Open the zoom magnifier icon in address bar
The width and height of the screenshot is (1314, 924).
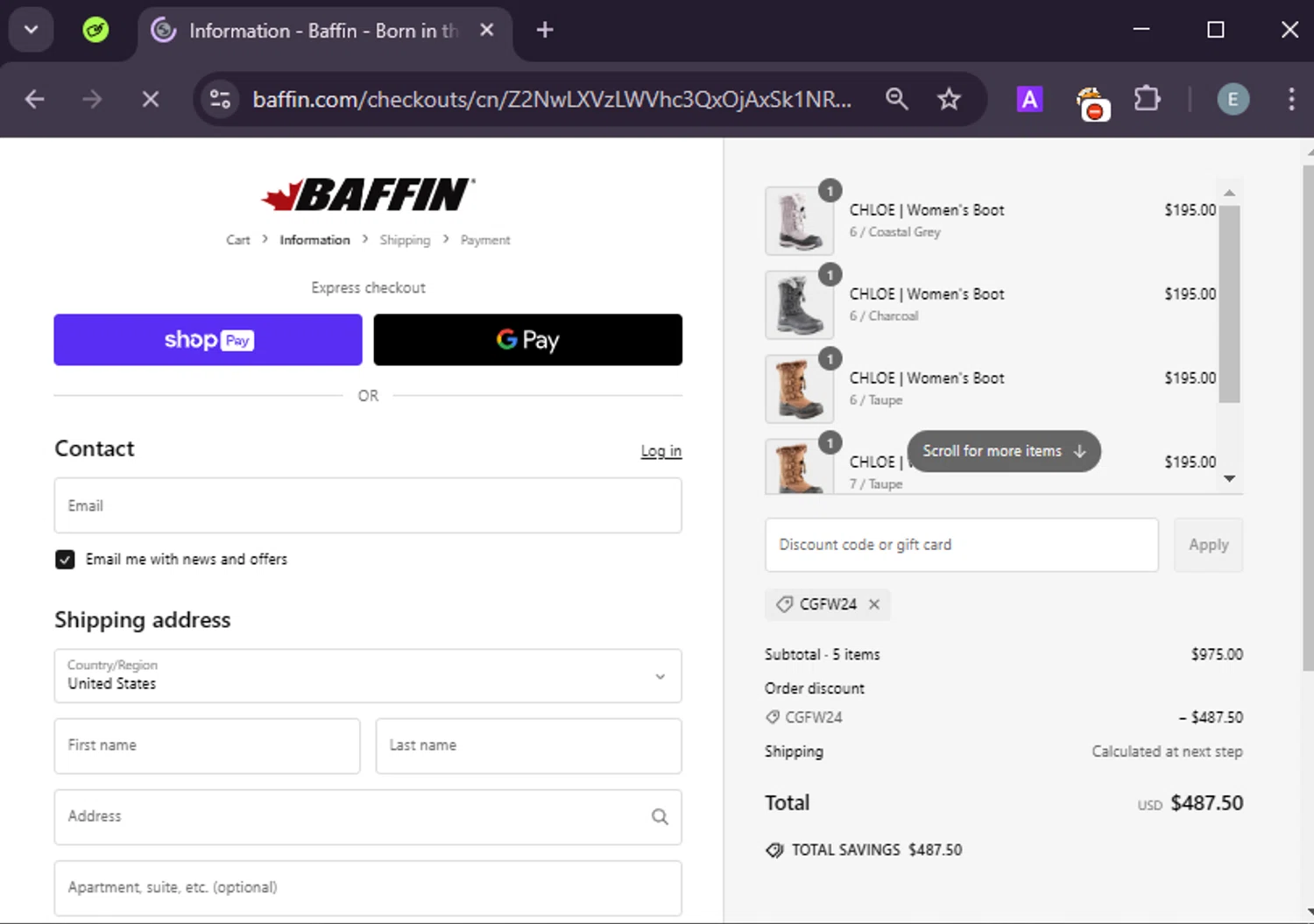[x=896, y=99]
